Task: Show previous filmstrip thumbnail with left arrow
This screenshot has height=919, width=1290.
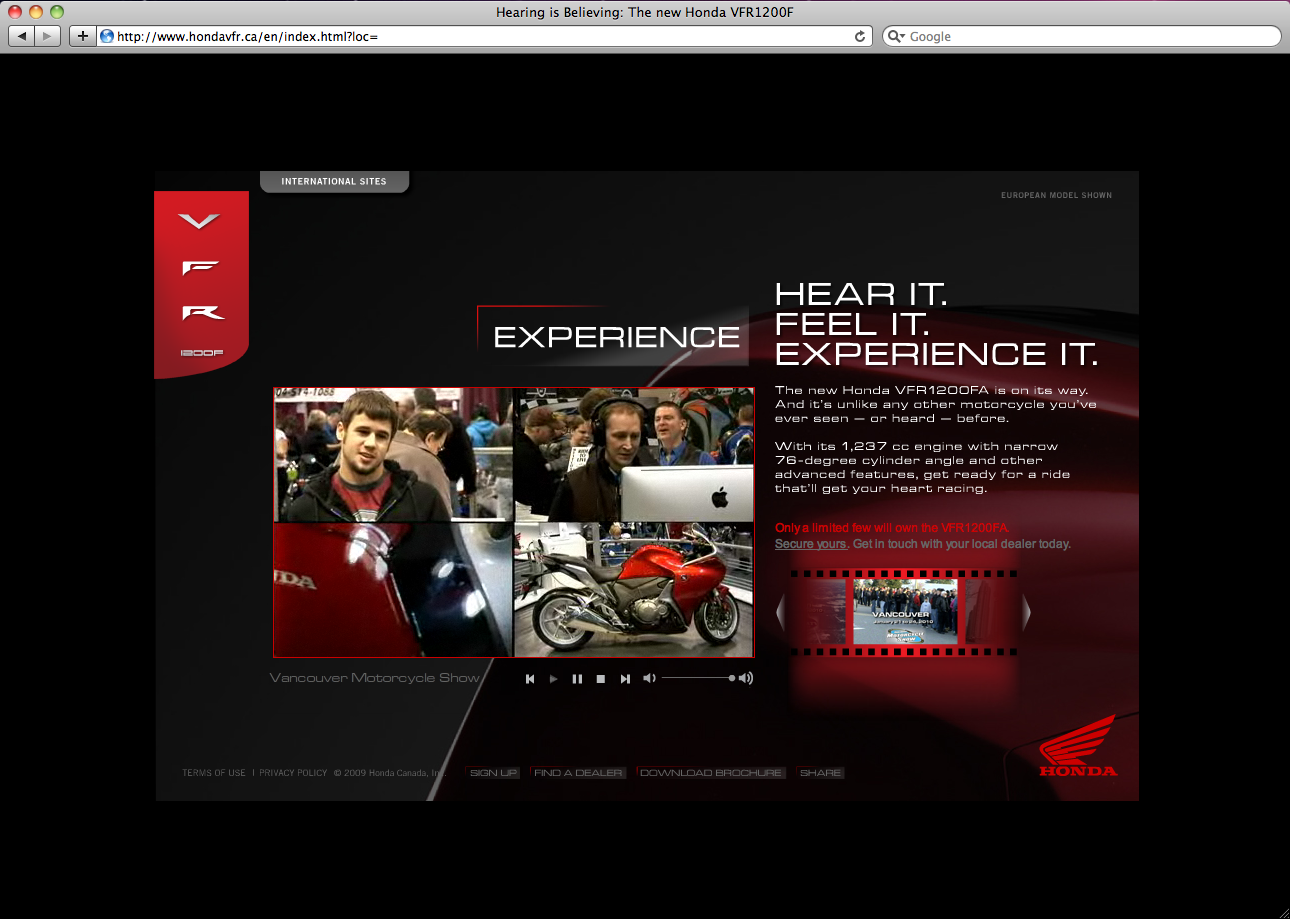Action: click(781, 612)
